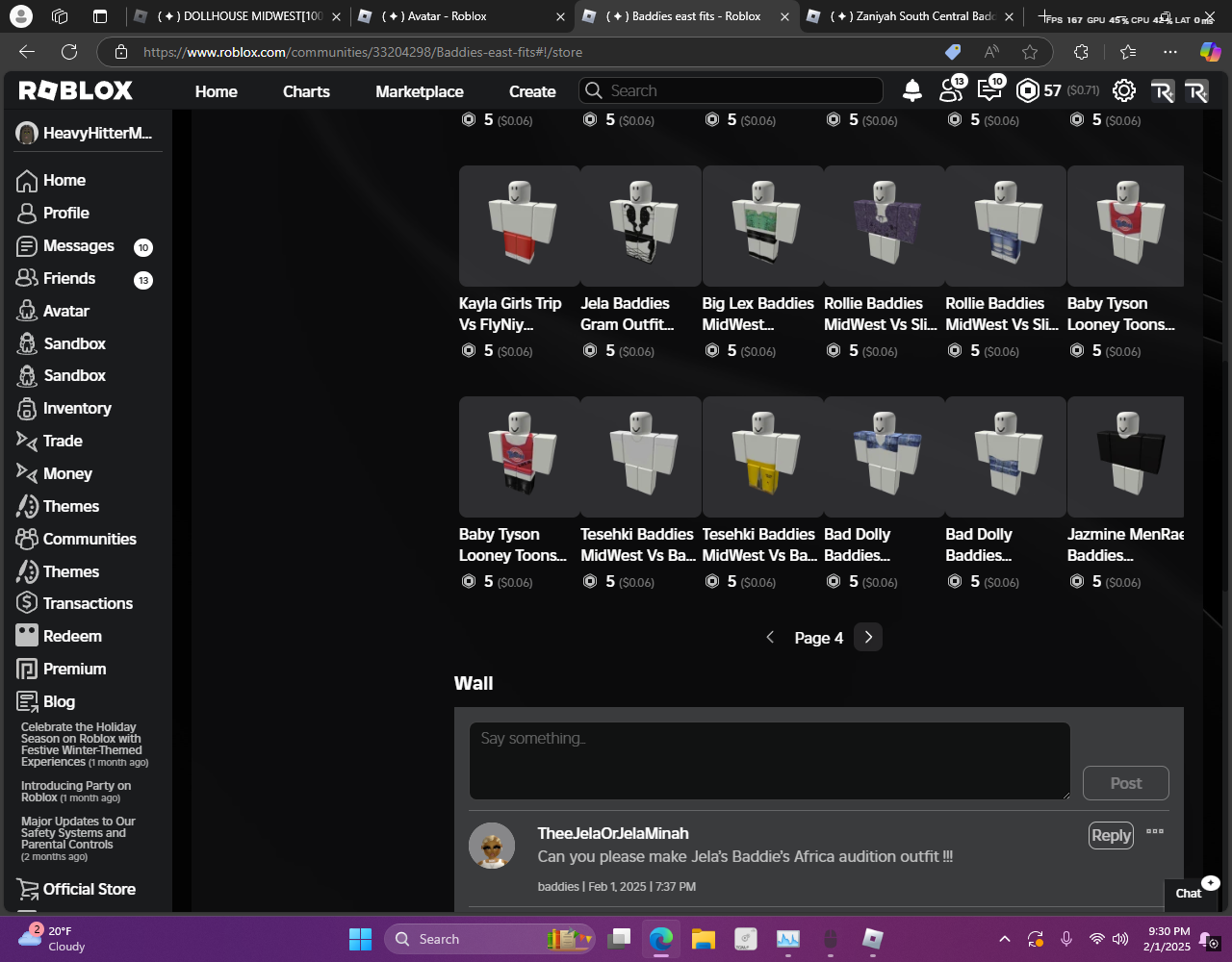Open the Roblox logo home link

click(76, 90)
